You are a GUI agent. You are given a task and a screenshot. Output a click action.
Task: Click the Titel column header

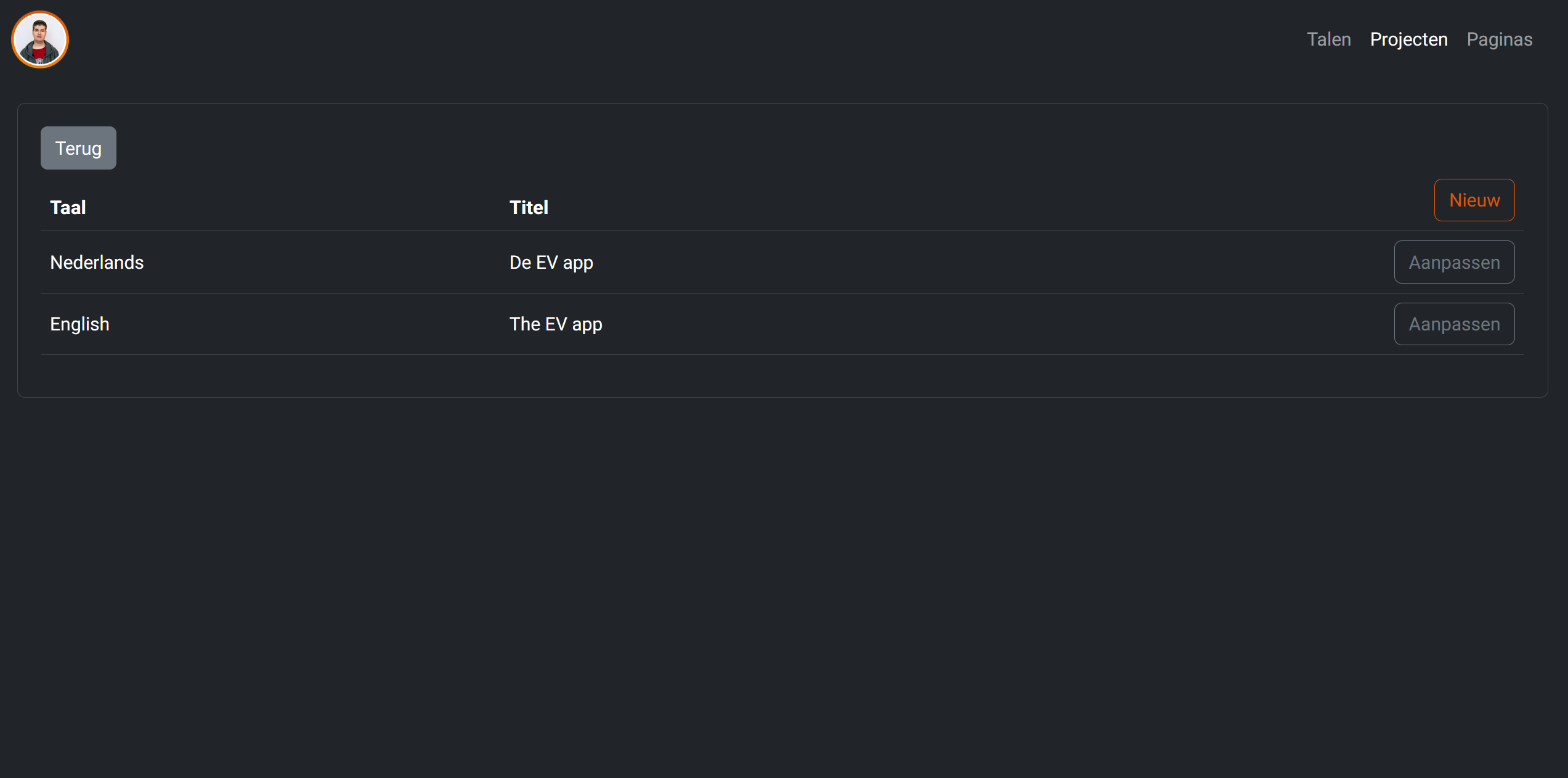pyautogui.click(x=529, y=208)
